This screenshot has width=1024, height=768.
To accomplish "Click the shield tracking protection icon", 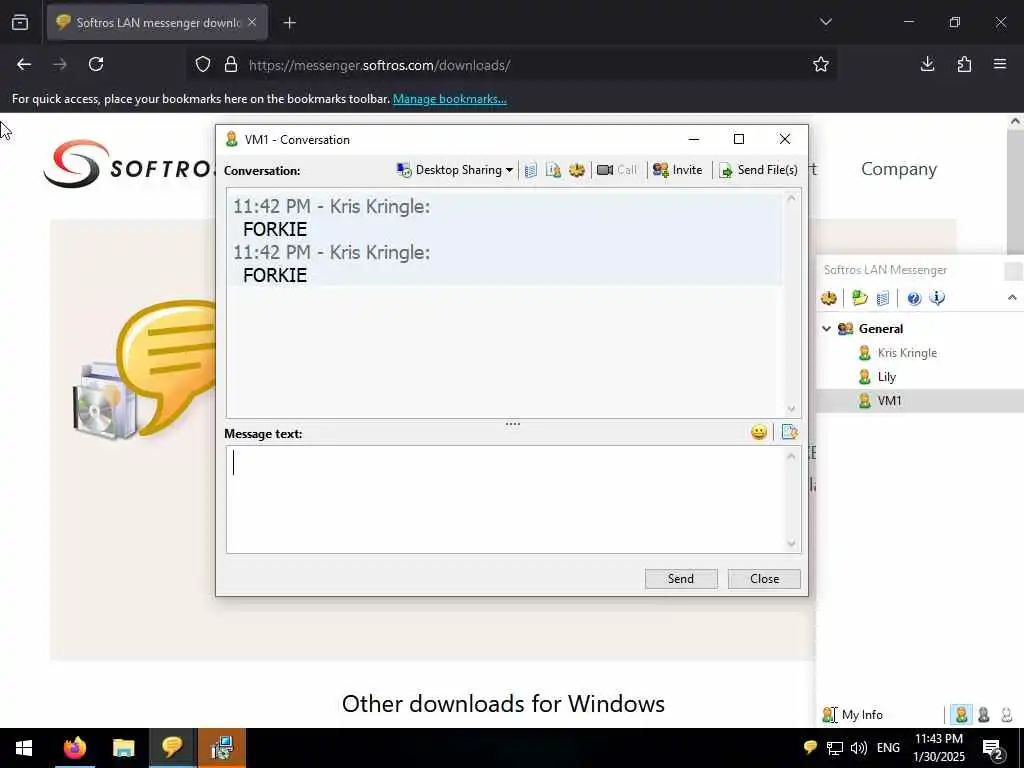I will click(x=203, y=65).
